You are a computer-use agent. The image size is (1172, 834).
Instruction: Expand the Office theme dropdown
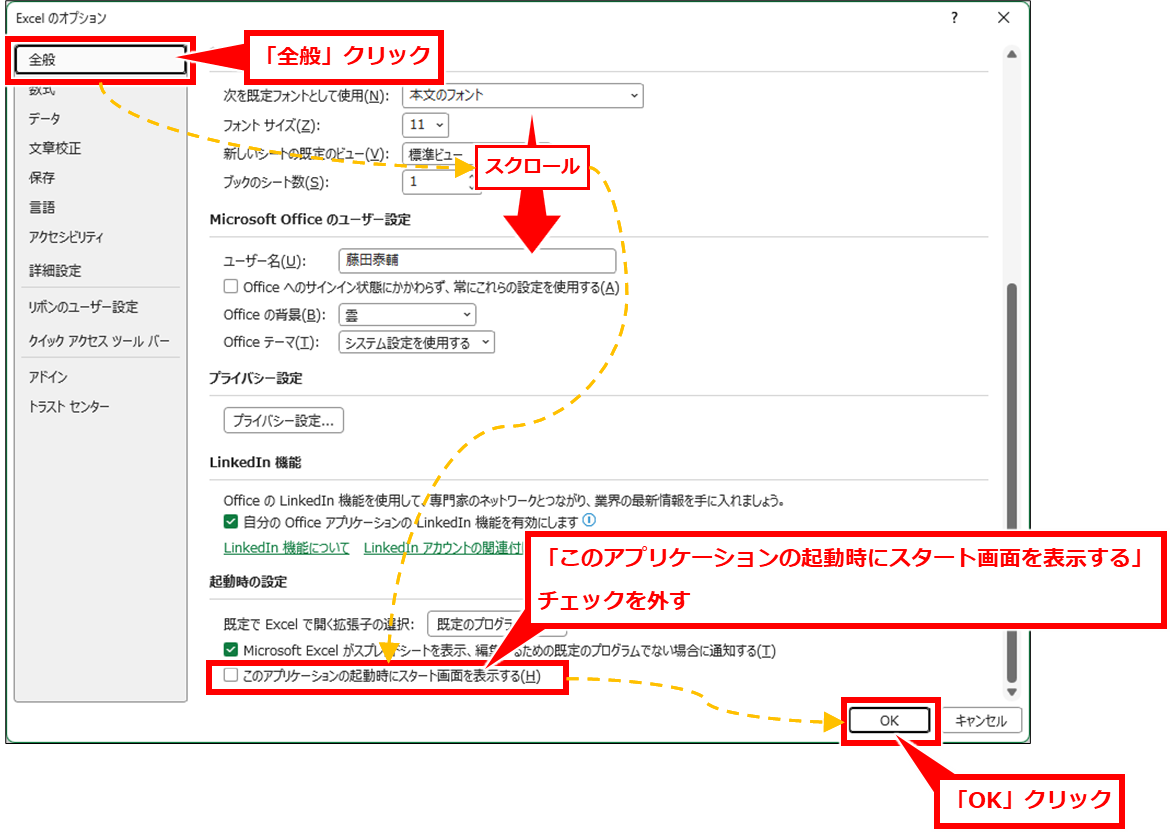tap(416, 343)
